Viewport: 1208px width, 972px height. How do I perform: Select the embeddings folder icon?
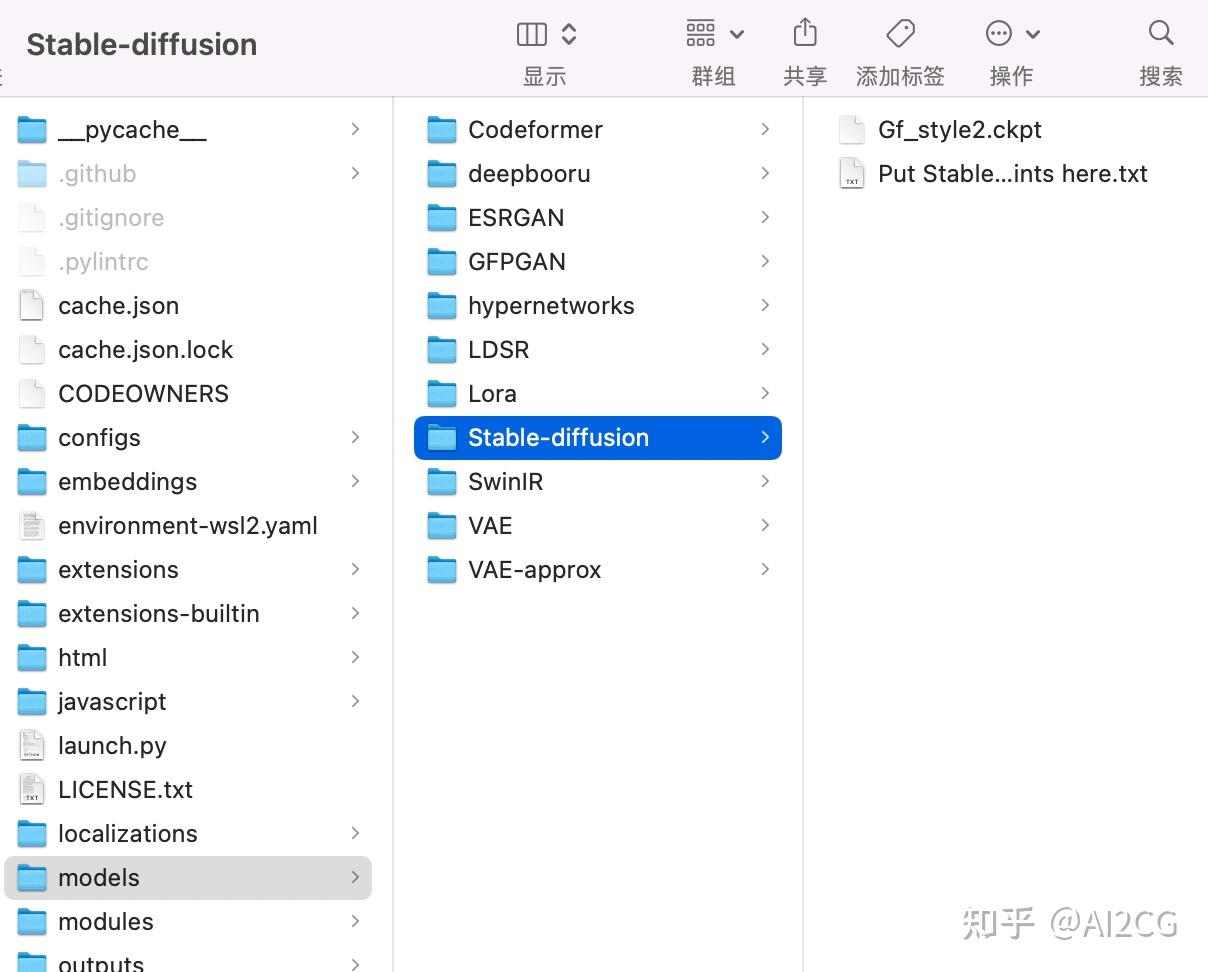click(x=32, y=482)
